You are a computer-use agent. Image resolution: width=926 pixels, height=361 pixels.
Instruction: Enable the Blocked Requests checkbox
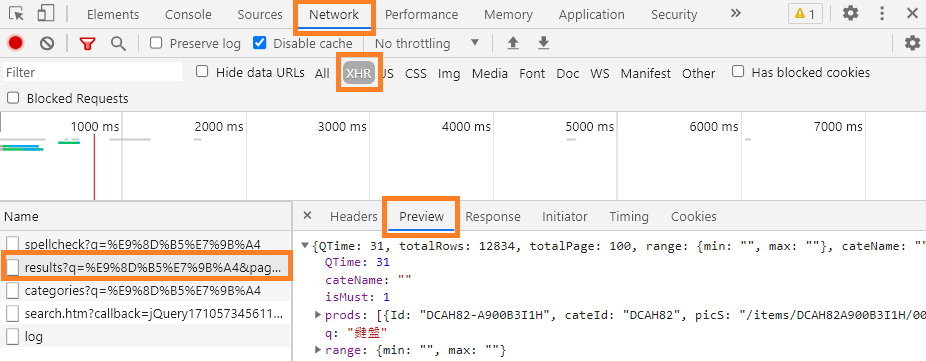[x=13, y=97]
